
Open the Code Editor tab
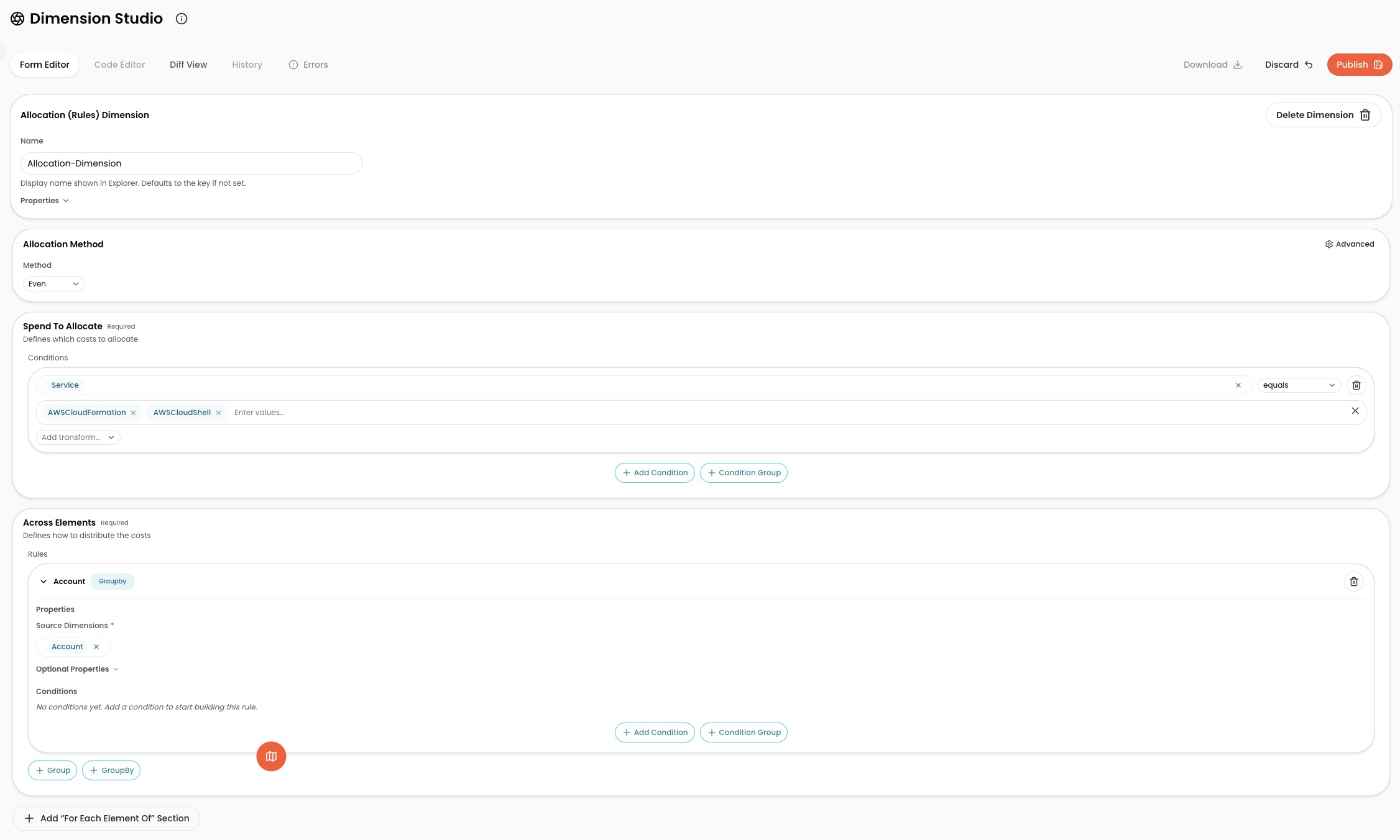coord(119,65)
